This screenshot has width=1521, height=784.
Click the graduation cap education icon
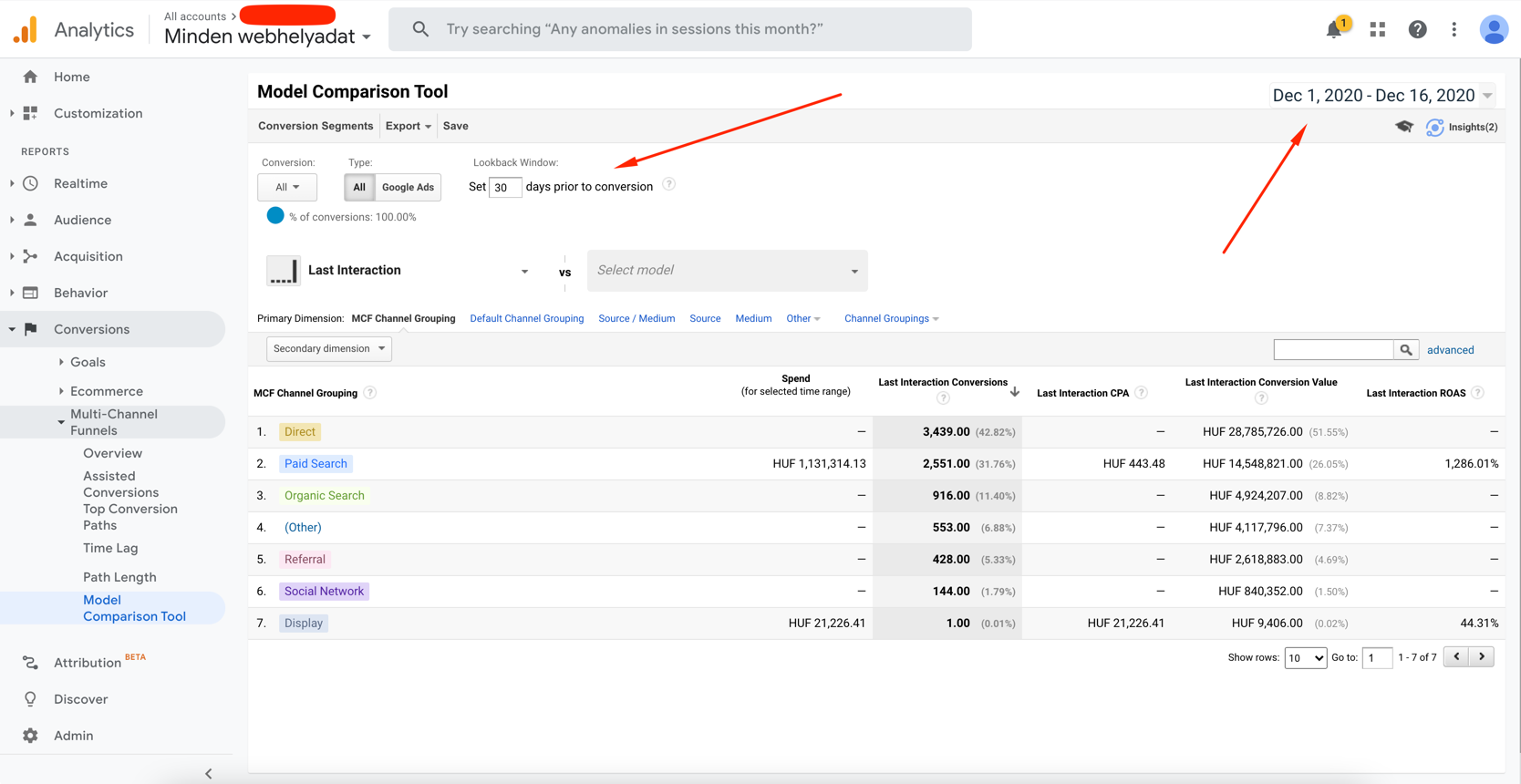tap(1403, 127)
